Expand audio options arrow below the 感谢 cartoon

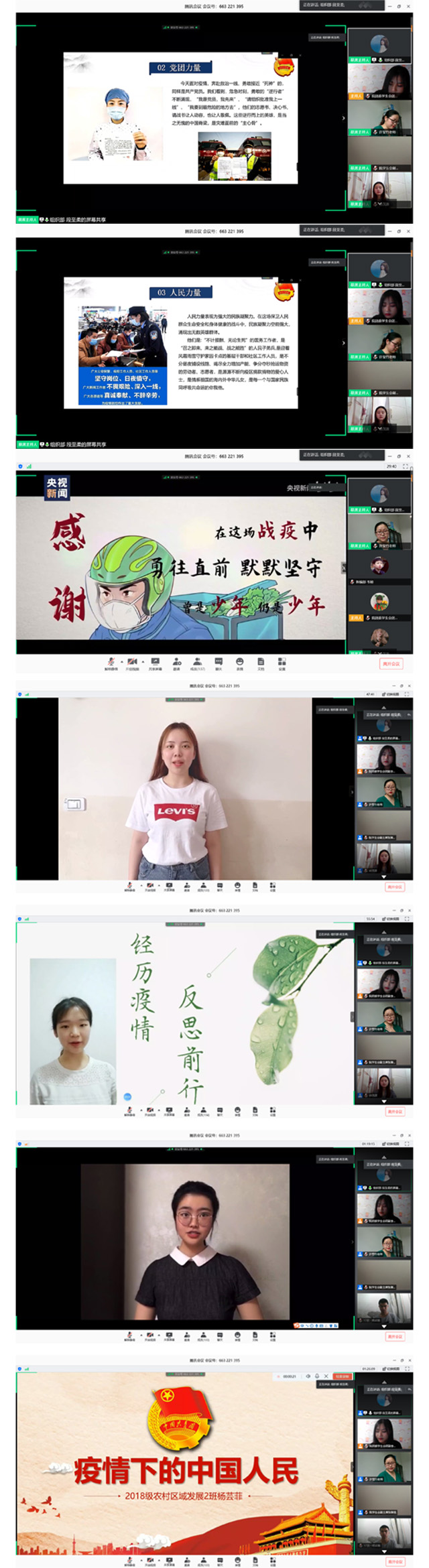121,661
